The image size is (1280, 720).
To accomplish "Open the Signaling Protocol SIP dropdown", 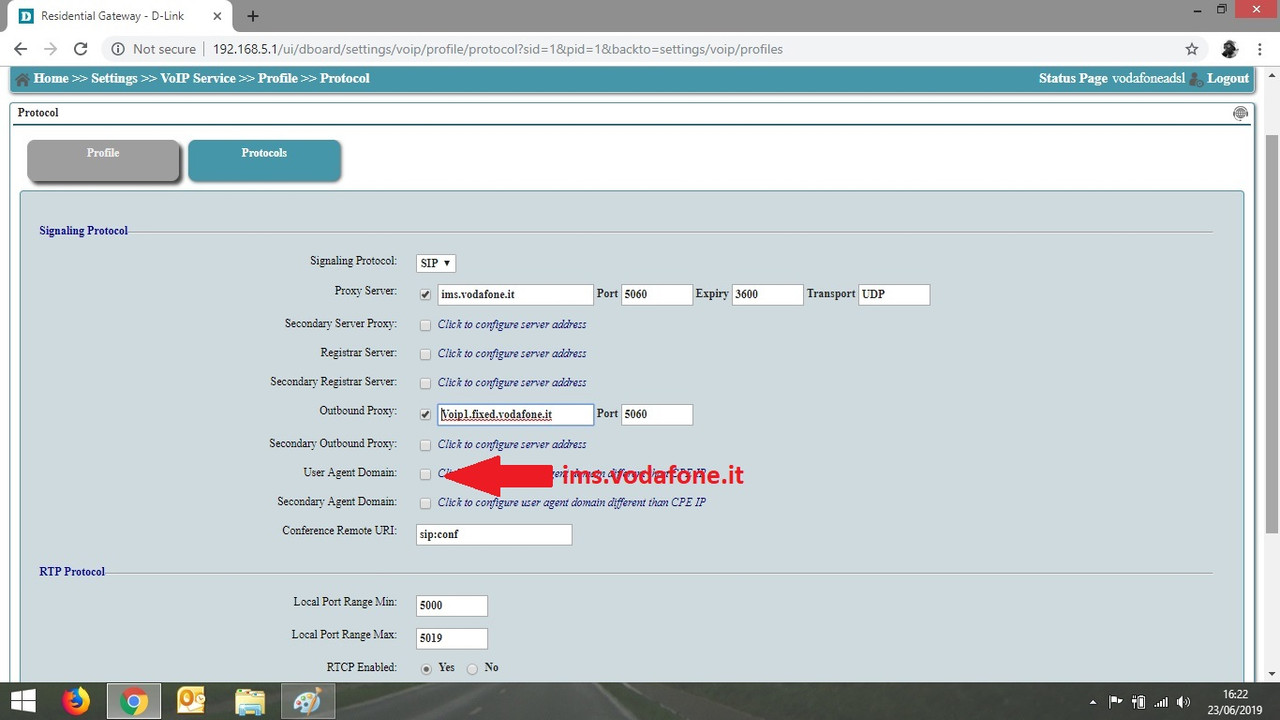I will coord(436,263).
